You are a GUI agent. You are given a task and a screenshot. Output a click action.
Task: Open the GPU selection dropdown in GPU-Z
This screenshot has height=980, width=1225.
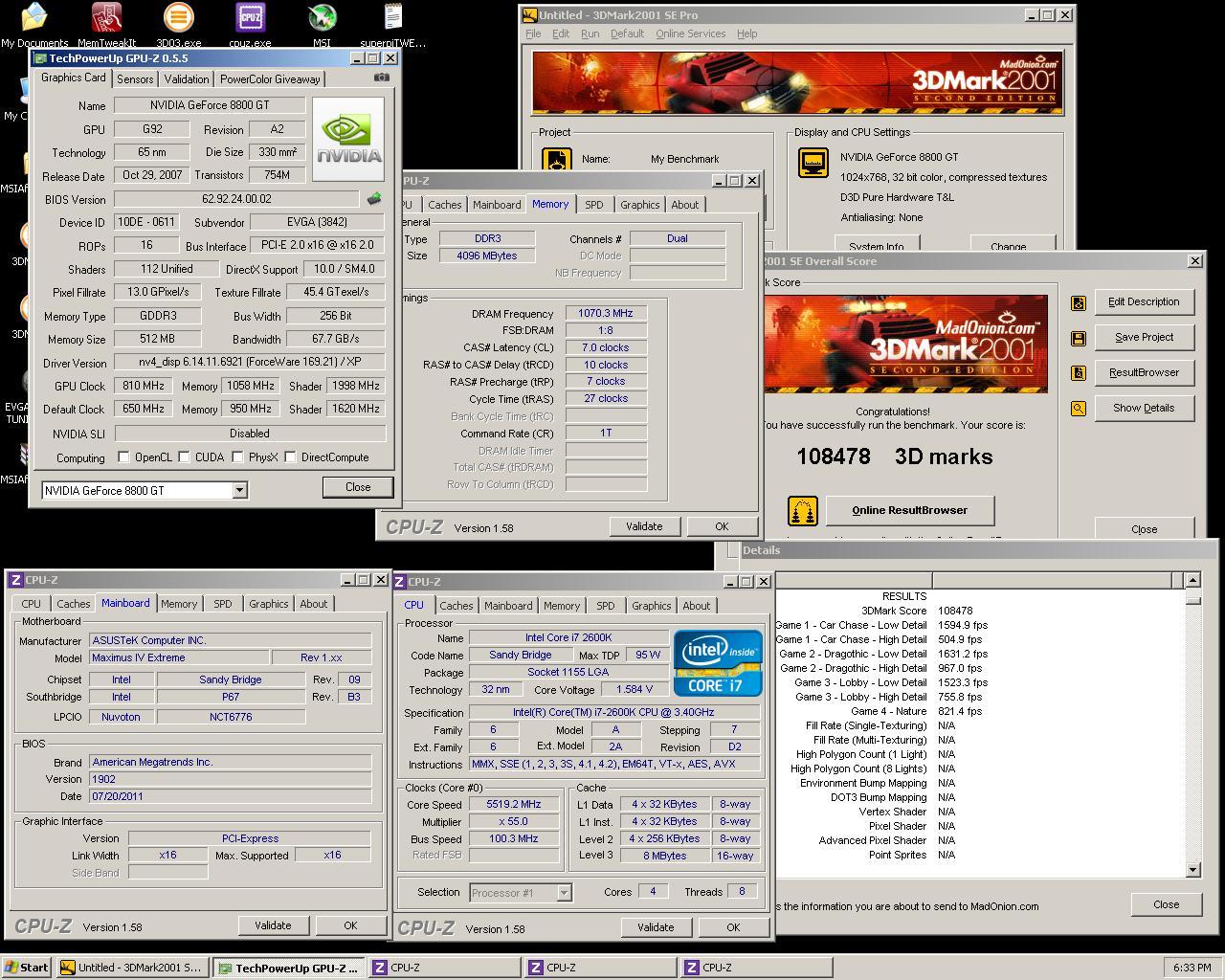point(239,490)
